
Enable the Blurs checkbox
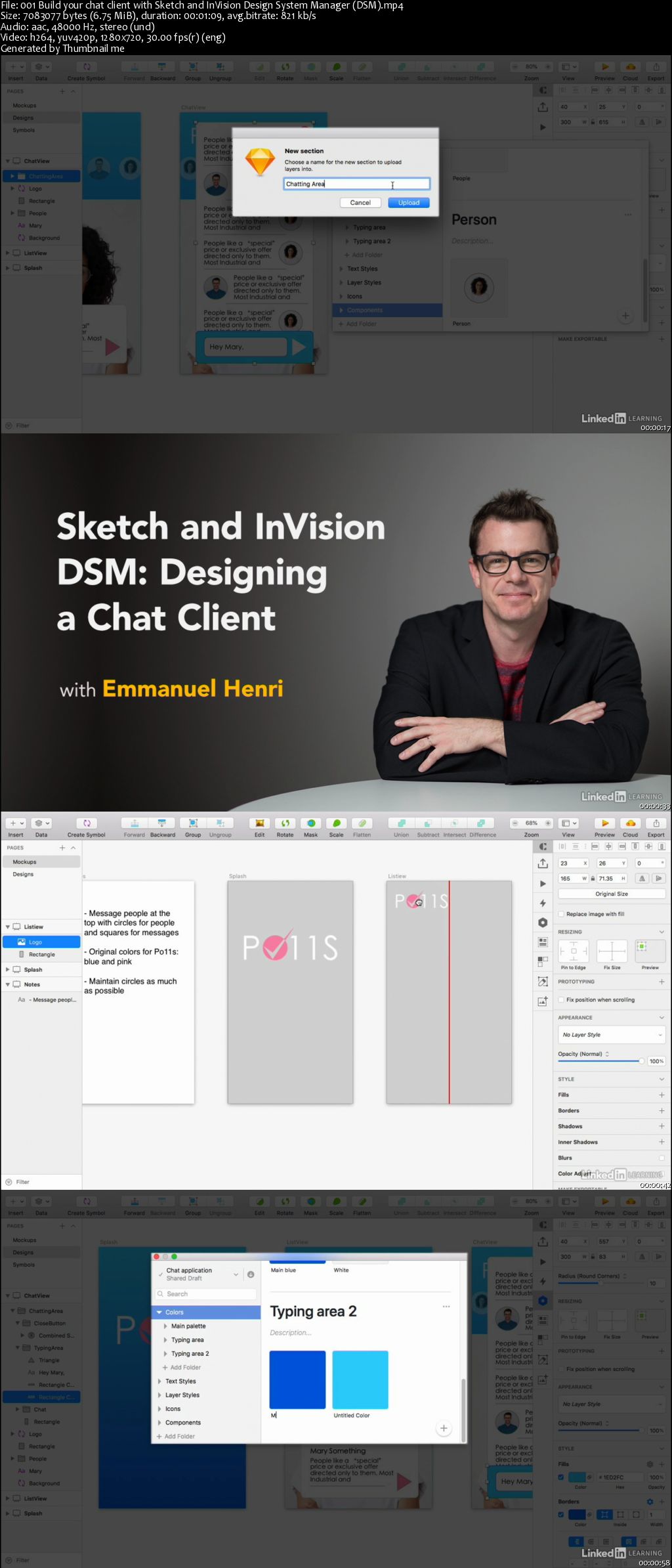[661, 1158]
